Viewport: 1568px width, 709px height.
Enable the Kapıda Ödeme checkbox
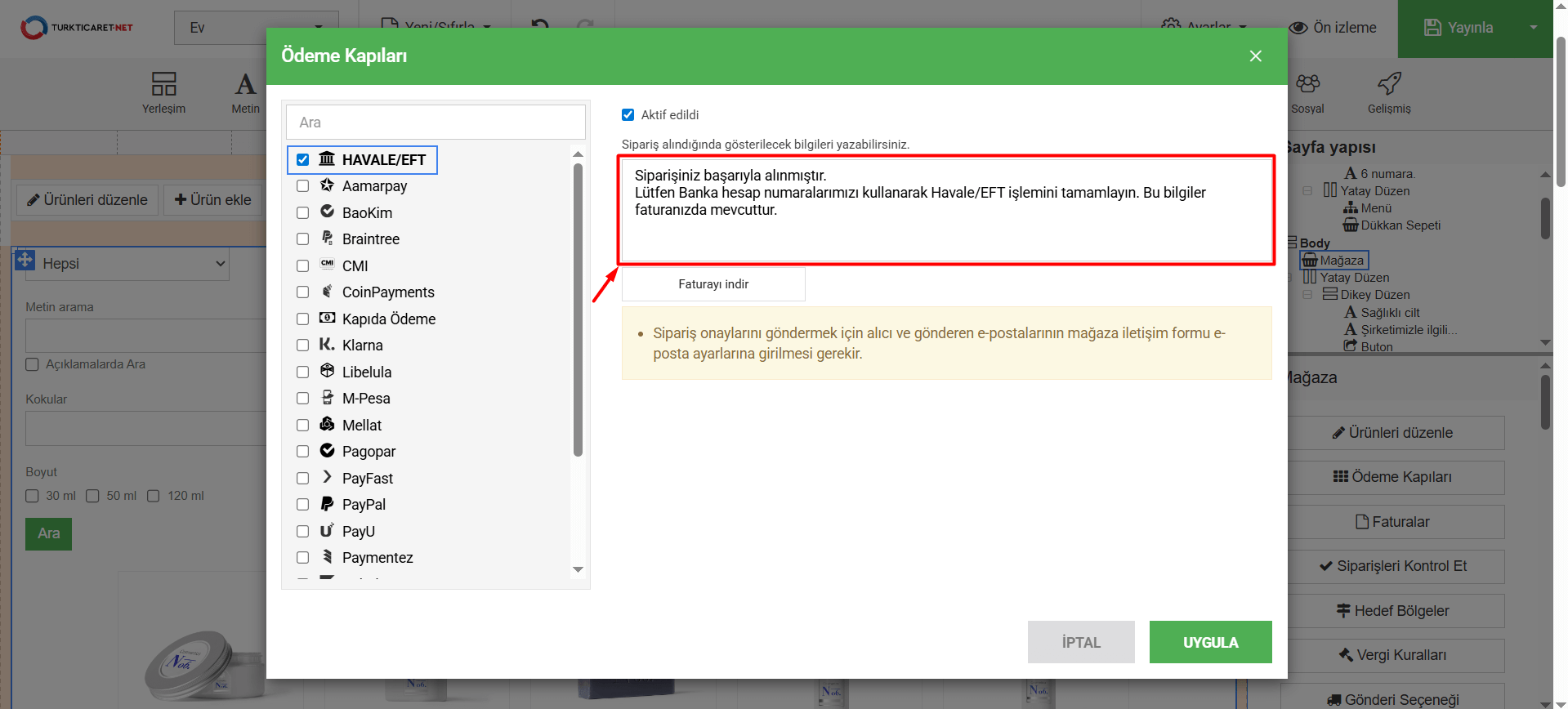coord(302,319)
